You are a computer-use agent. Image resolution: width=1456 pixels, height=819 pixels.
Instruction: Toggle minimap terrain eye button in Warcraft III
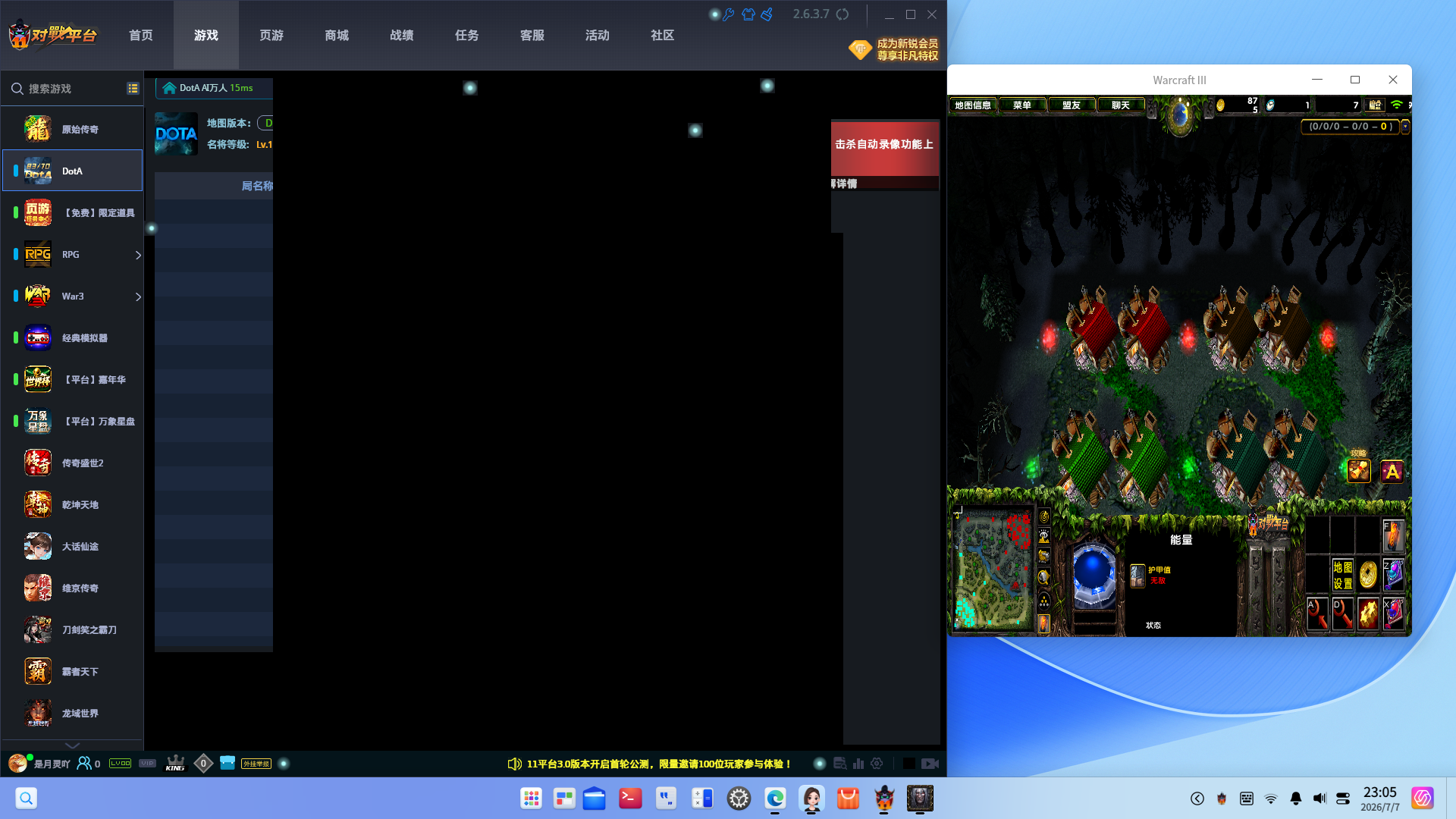click(x=1044, y=537)
